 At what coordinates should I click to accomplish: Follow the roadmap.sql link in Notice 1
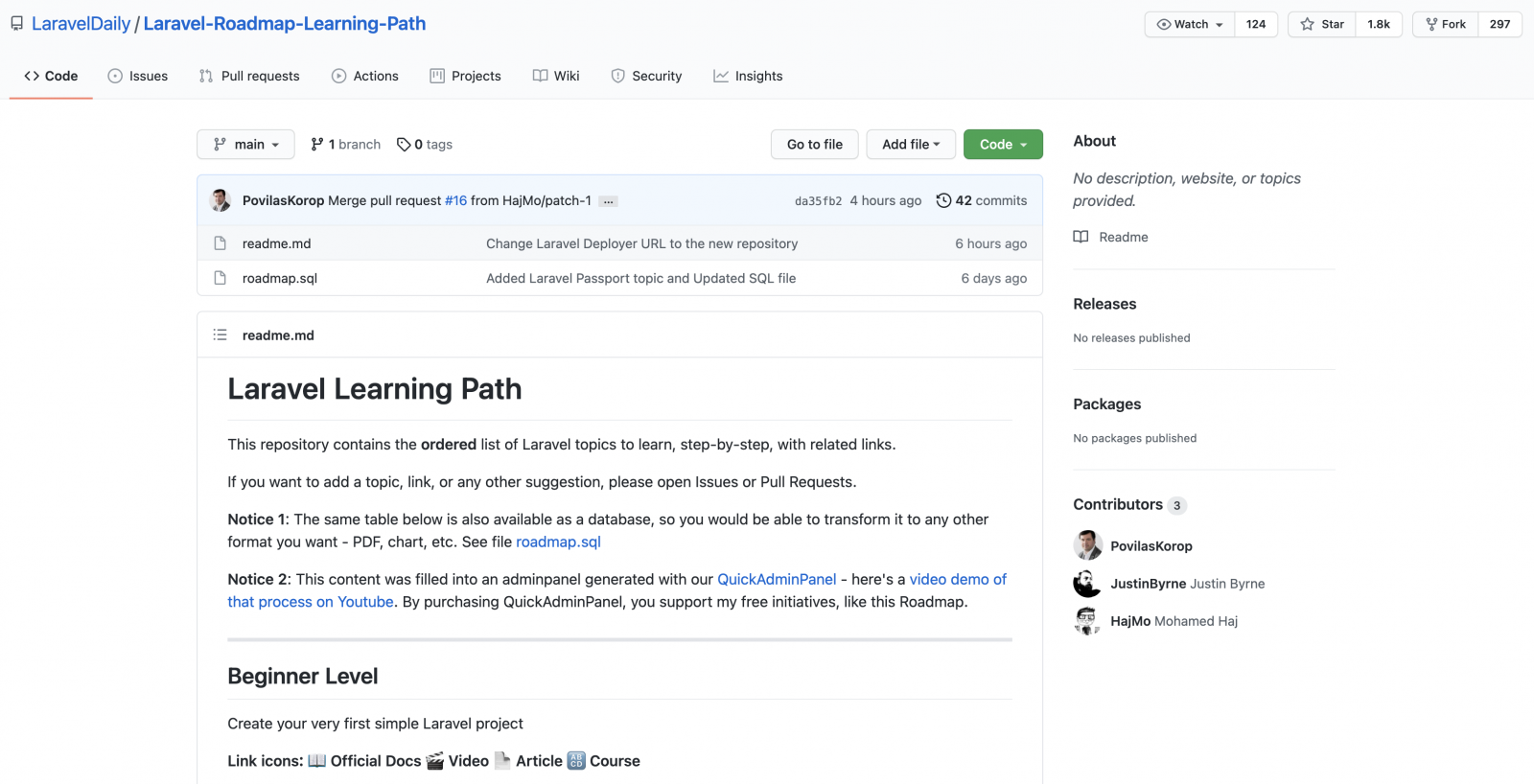(558, 542)
